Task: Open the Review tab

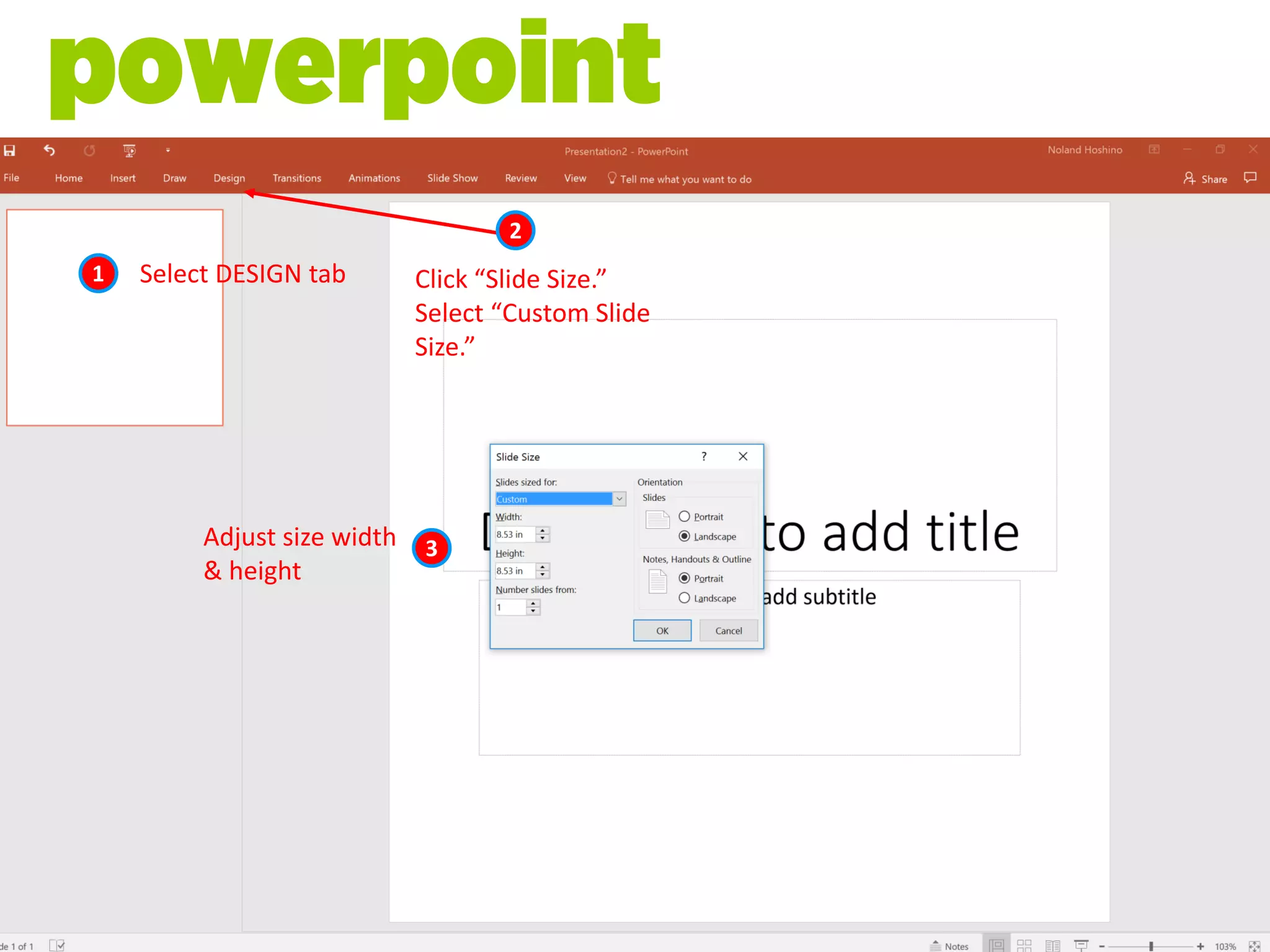Action: [x=520, y=178]
